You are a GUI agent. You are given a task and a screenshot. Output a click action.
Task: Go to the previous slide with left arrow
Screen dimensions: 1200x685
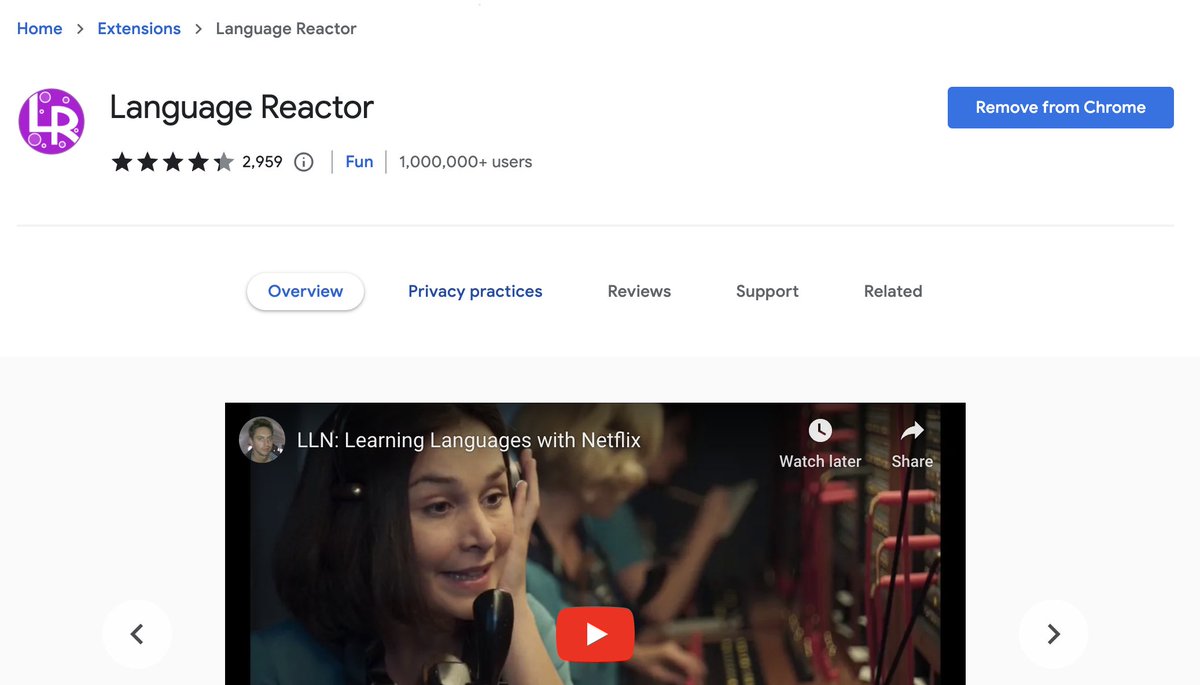pyautogui.click(x=137, y=634)
